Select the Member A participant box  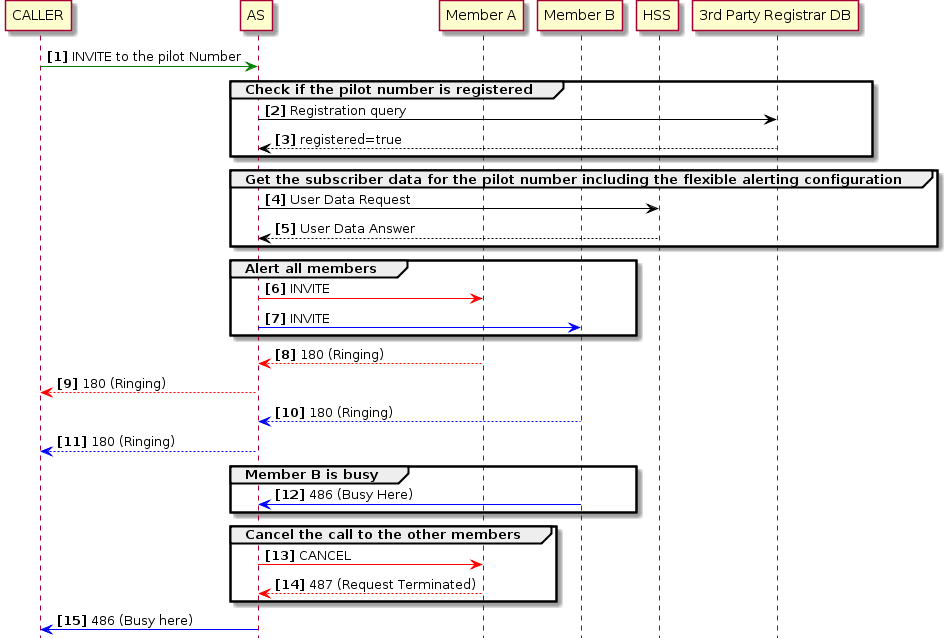tap(481, 16)
